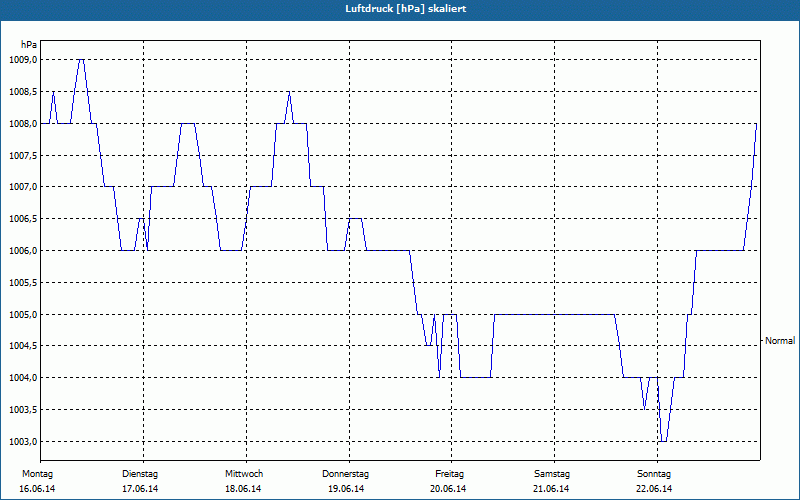
Task: Click the date 22.06.14
Action: pos(654,489)
